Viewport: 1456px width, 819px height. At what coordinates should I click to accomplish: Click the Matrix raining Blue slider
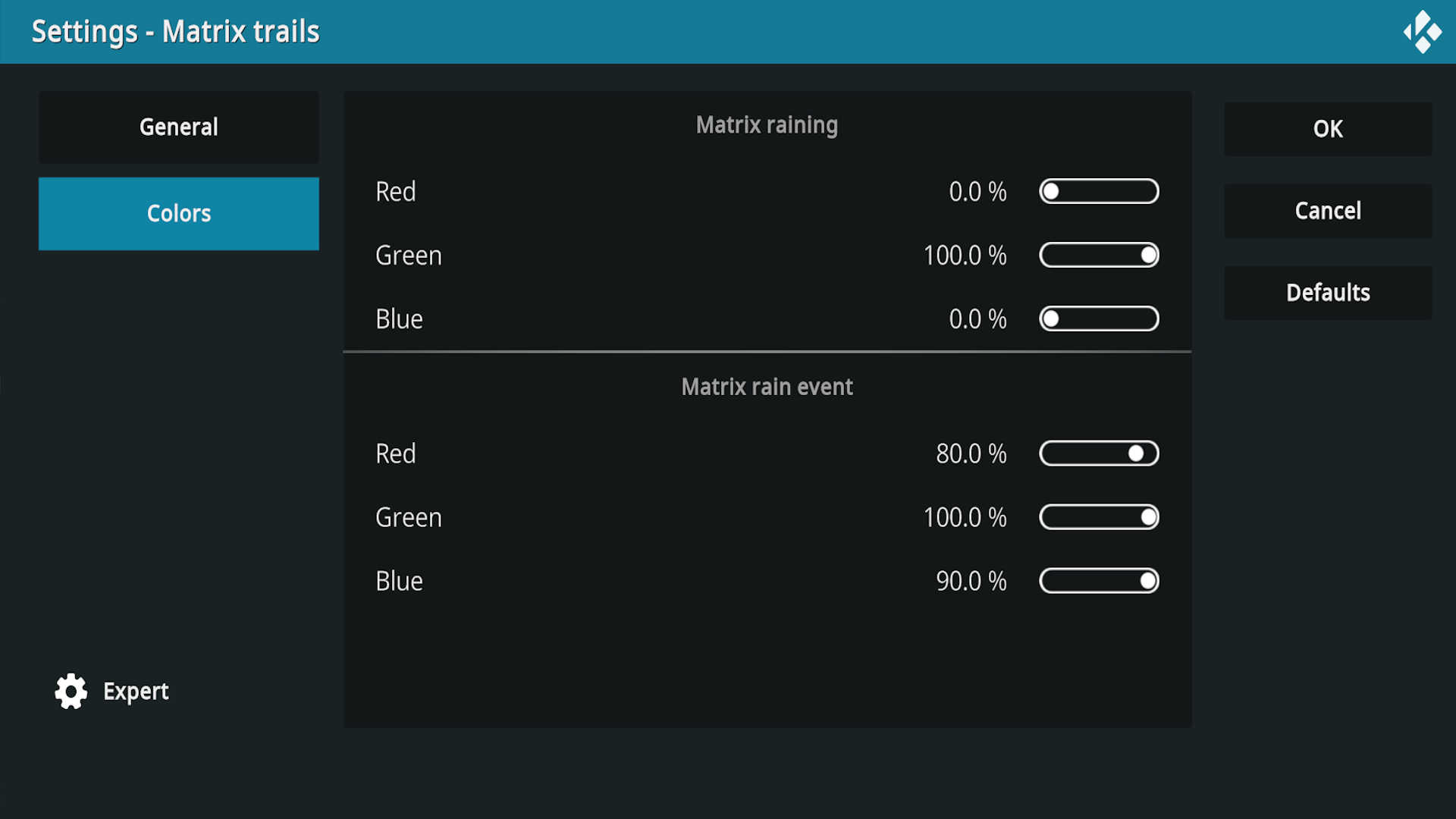[1099, 319]
